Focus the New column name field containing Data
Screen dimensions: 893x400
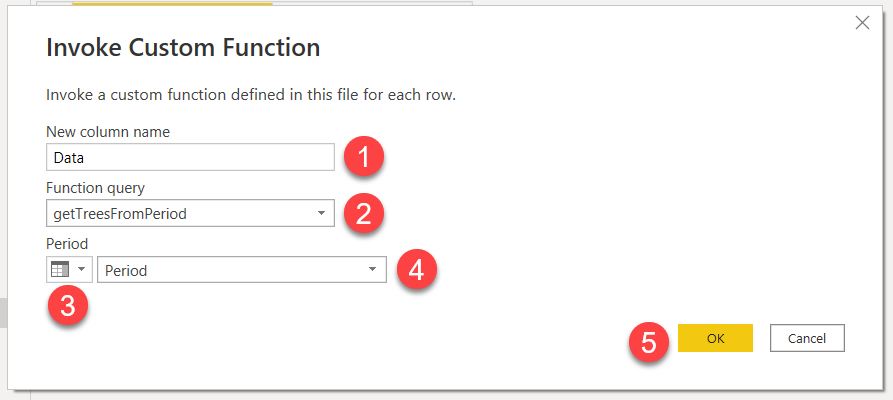tap(190, 157)
